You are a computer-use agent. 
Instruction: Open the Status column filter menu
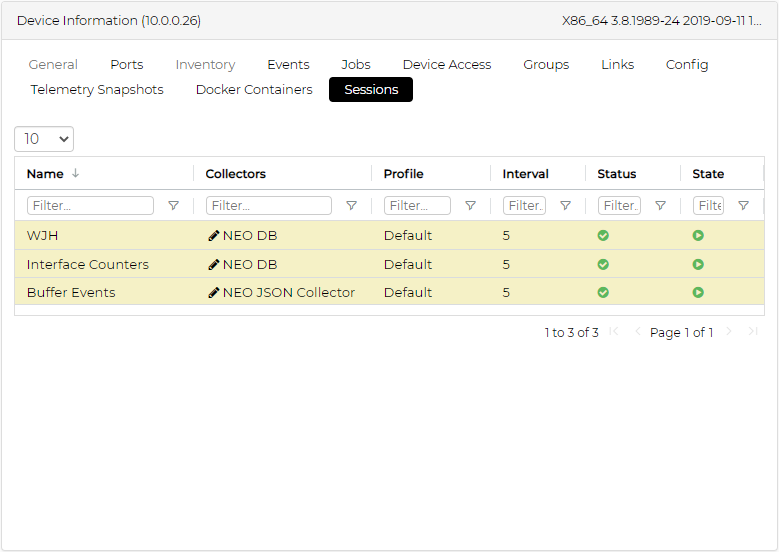click(660, 206)
